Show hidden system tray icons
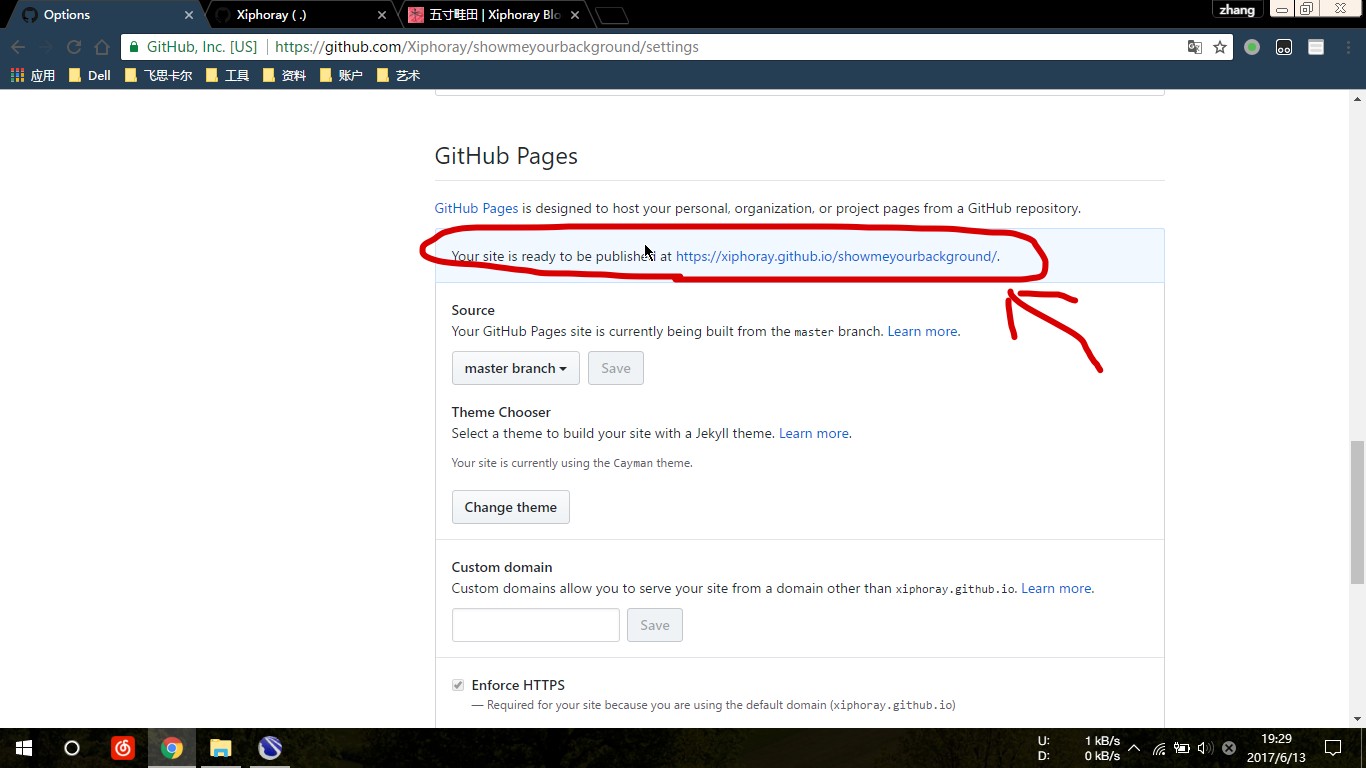 click(1134, 748)
